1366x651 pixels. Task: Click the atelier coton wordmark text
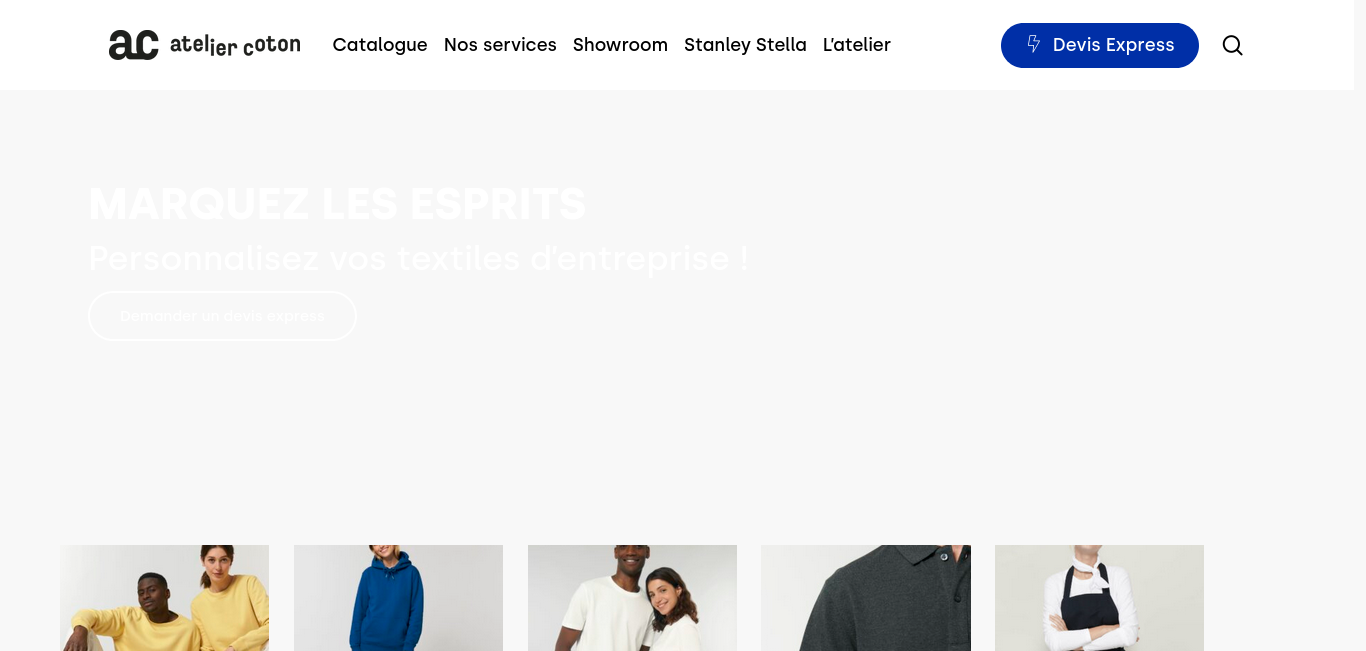point(235,45)
